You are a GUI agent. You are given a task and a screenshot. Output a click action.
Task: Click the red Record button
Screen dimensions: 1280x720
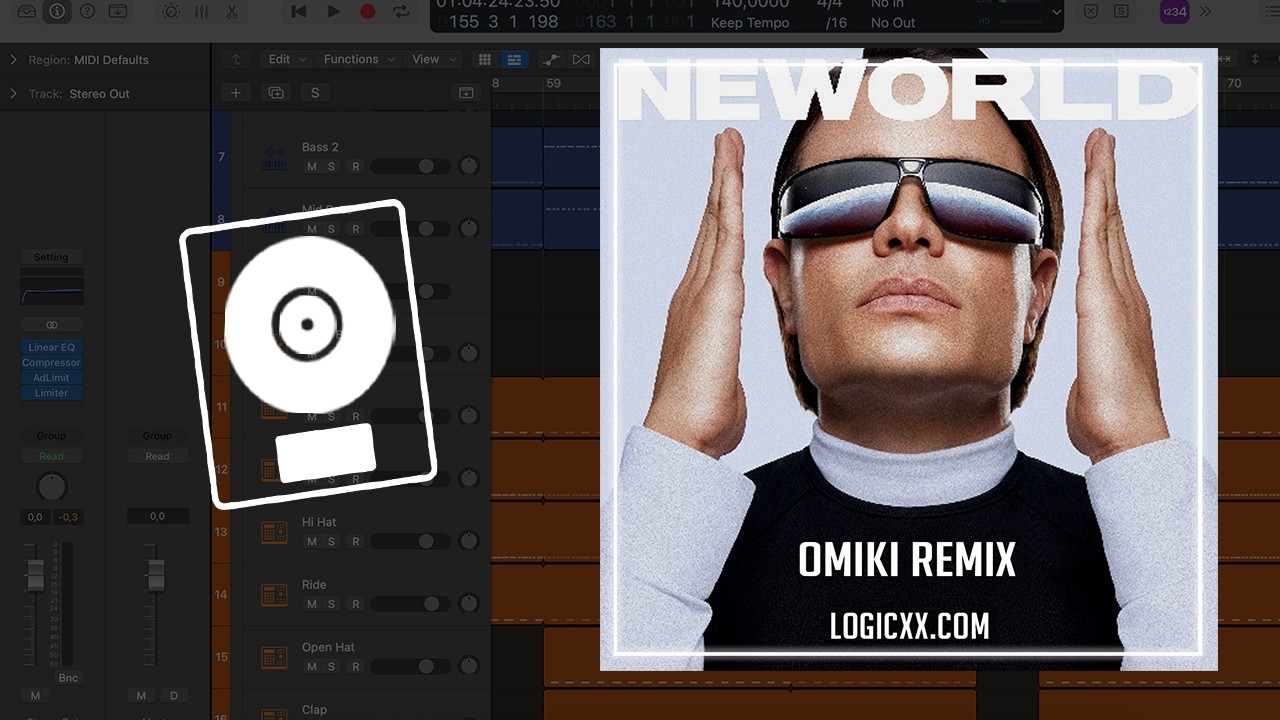click(x=367, y=11)
